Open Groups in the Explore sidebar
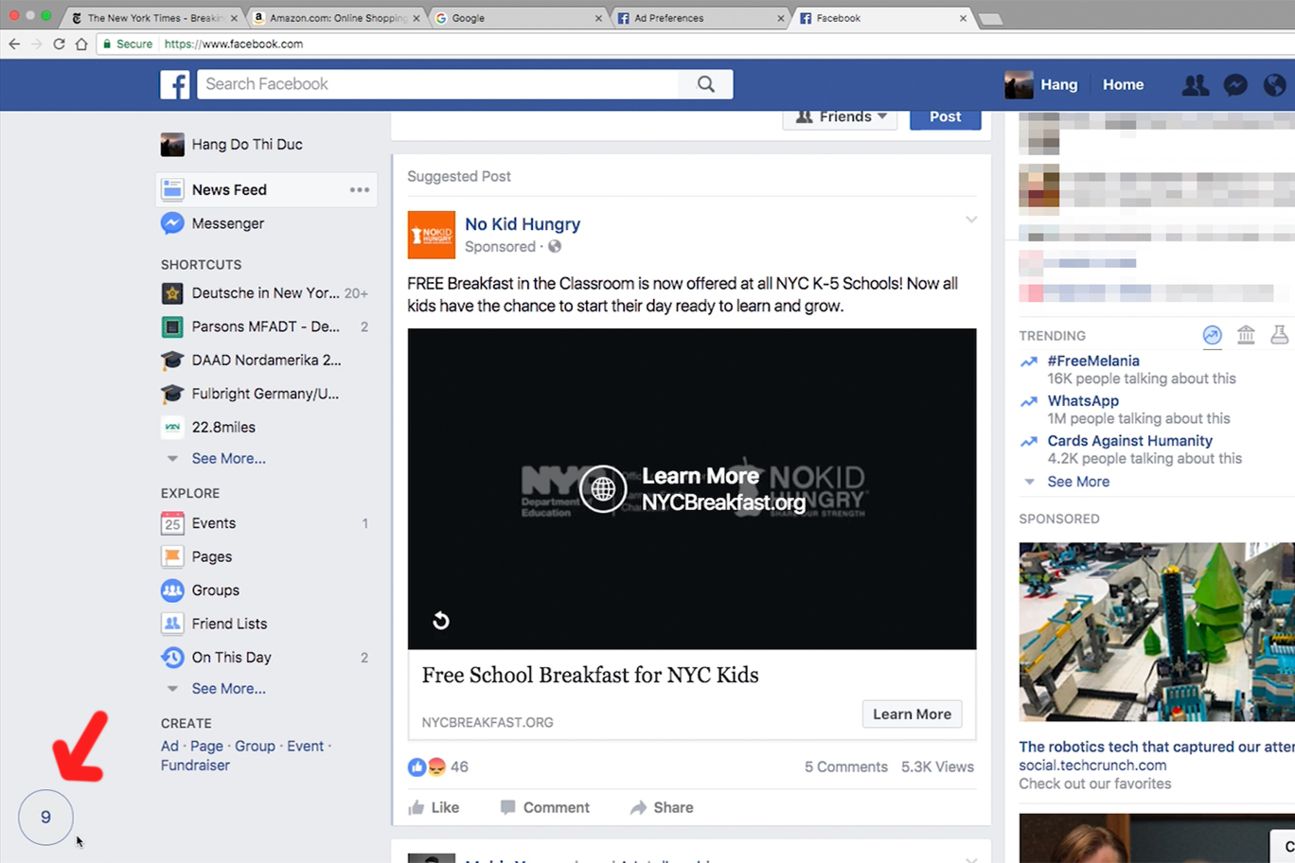 215,590
